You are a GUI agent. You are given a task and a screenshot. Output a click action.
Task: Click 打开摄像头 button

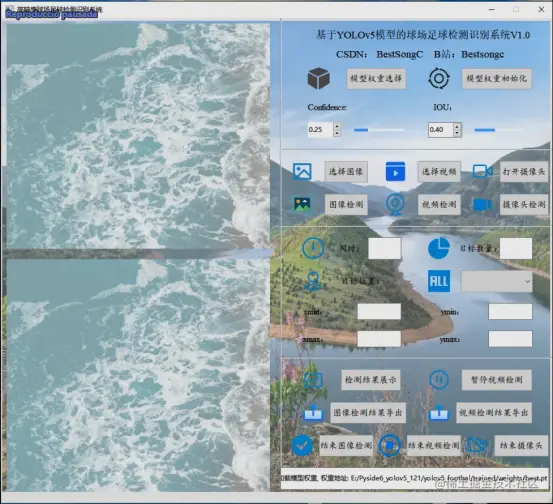[524, 171]
